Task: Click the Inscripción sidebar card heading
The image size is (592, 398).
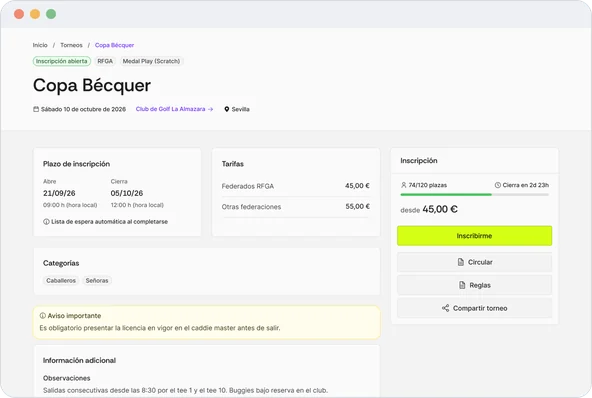Action: [419, 160]
